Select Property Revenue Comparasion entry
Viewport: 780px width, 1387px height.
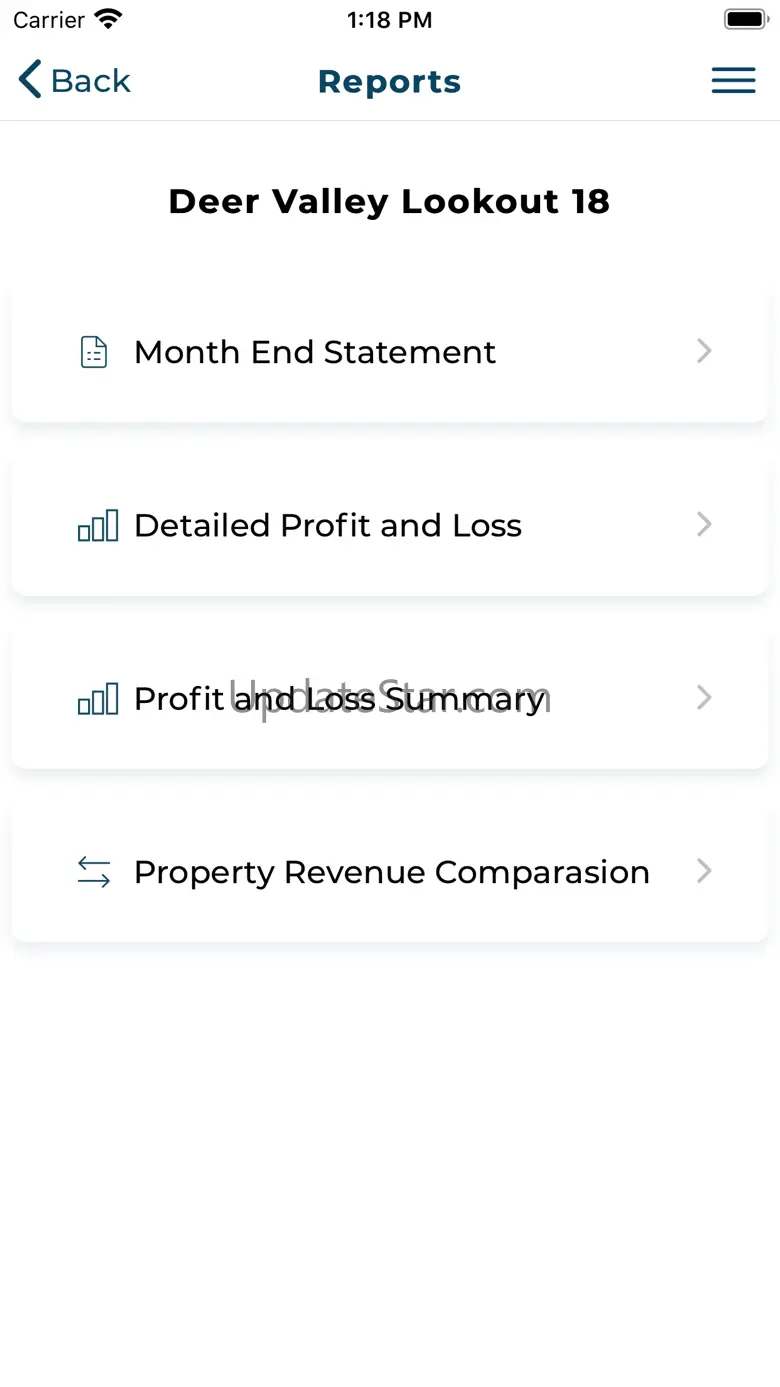[x=390, y=871]
